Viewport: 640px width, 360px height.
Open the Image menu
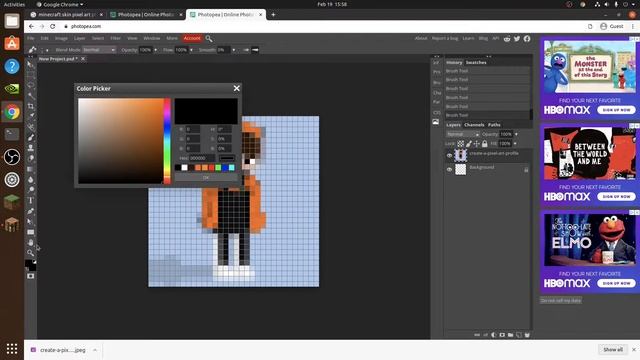tap(61, 38)
